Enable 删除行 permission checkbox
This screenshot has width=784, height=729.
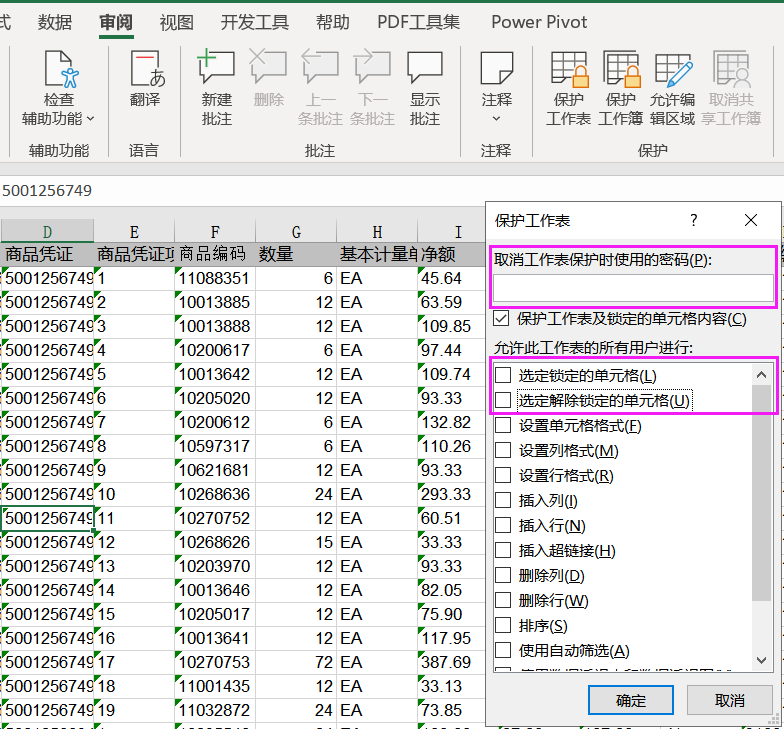tap(503, 600)
